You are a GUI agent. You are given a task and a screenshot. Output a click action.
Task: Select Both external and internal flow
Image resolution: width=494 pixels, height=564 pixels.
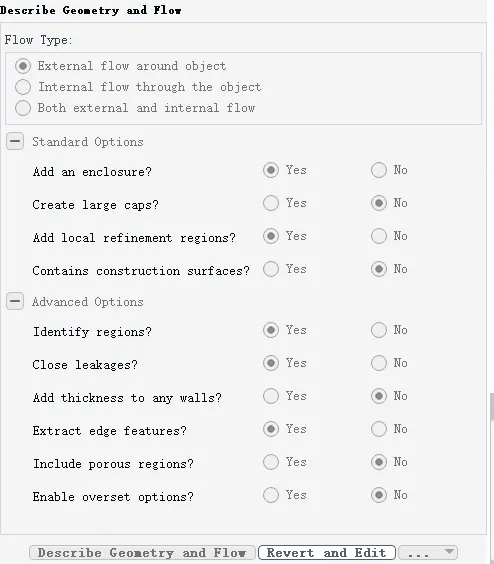pos(23,108)
